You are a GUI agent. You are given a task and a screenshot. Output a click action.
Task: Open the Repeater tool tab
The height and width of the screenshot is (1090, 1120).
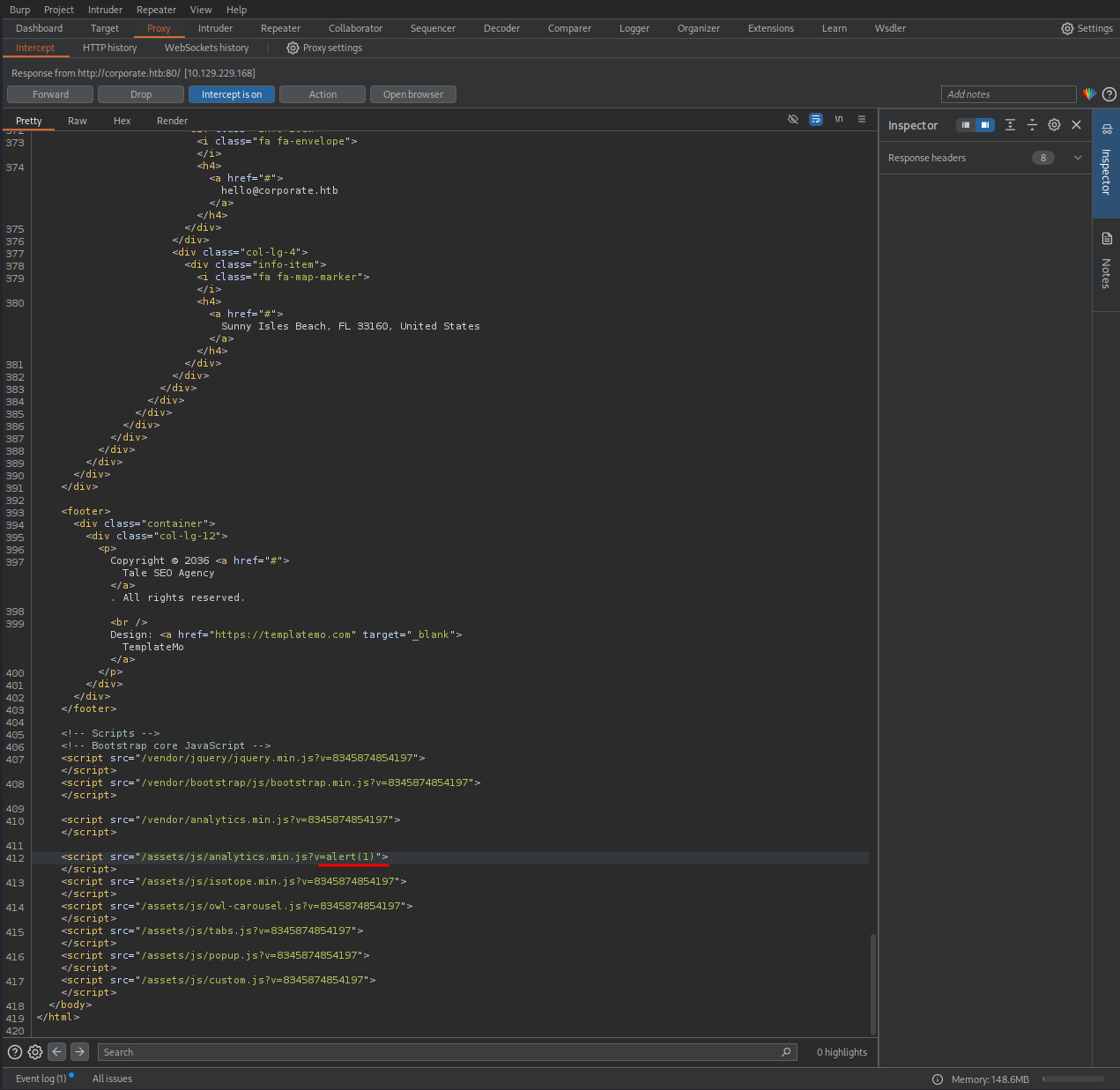(280, 28)
